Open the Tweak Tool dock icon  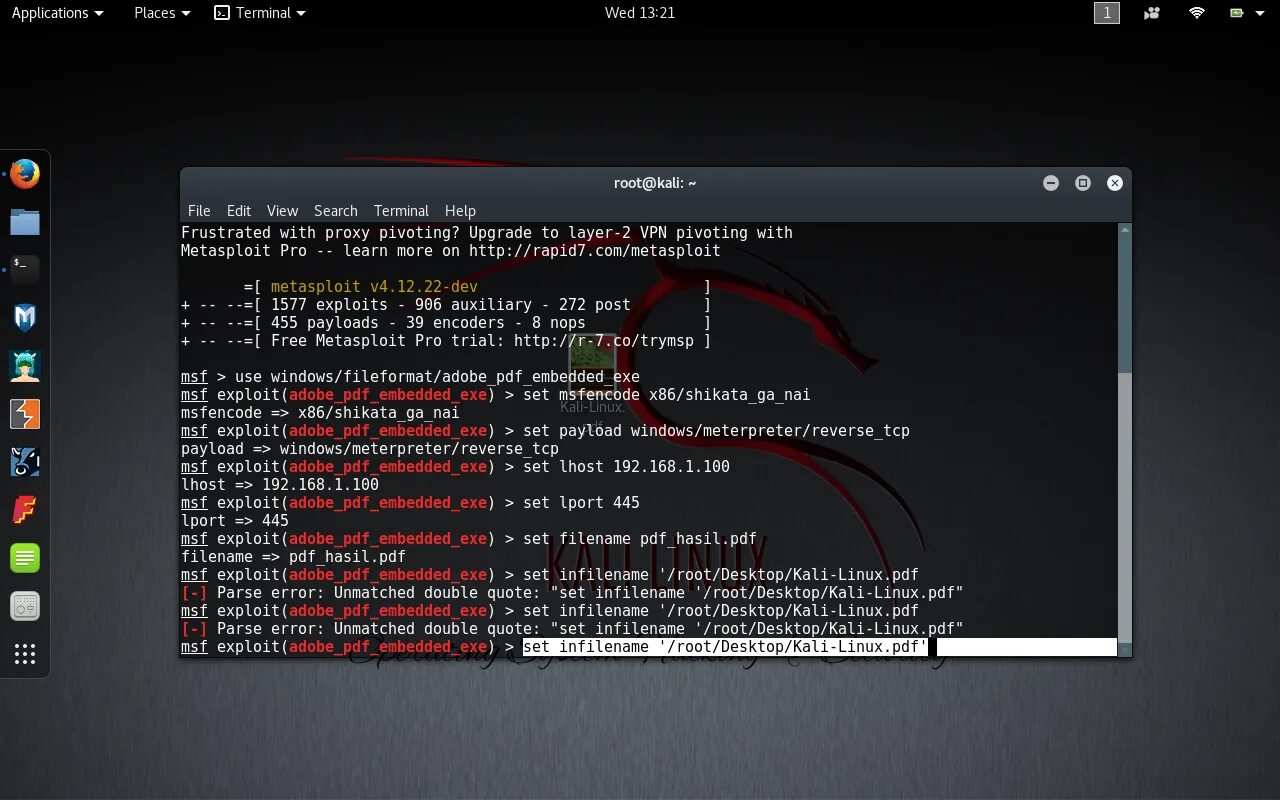pos(25,606)
